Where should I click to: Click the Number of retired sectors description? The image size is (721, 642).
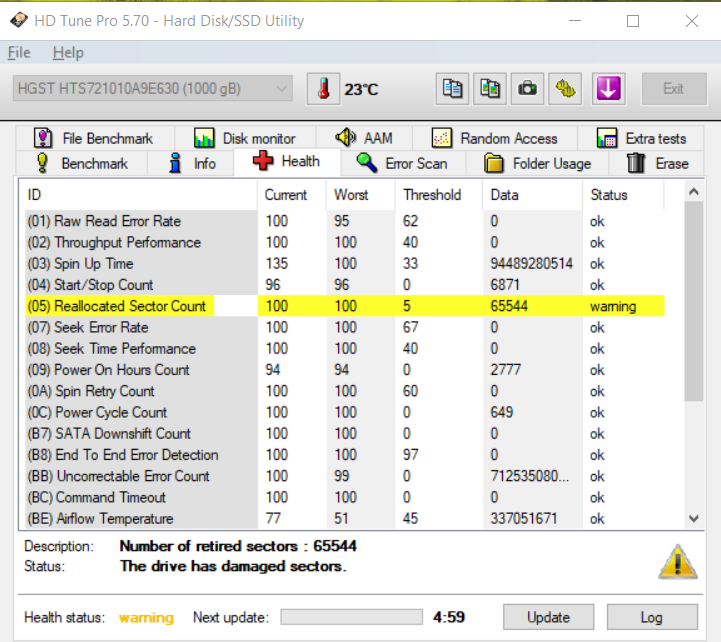[238, 546]
